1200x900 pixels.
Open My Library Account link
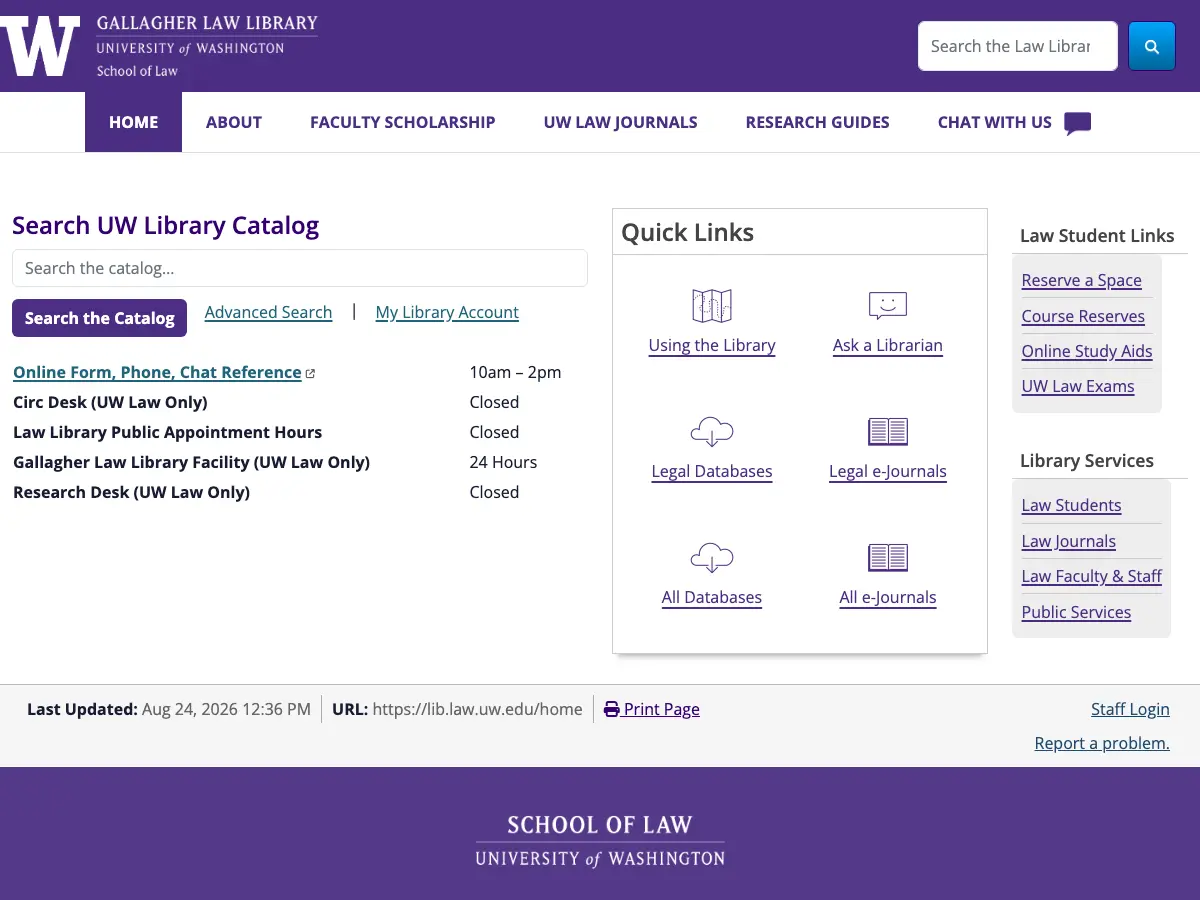447,312
